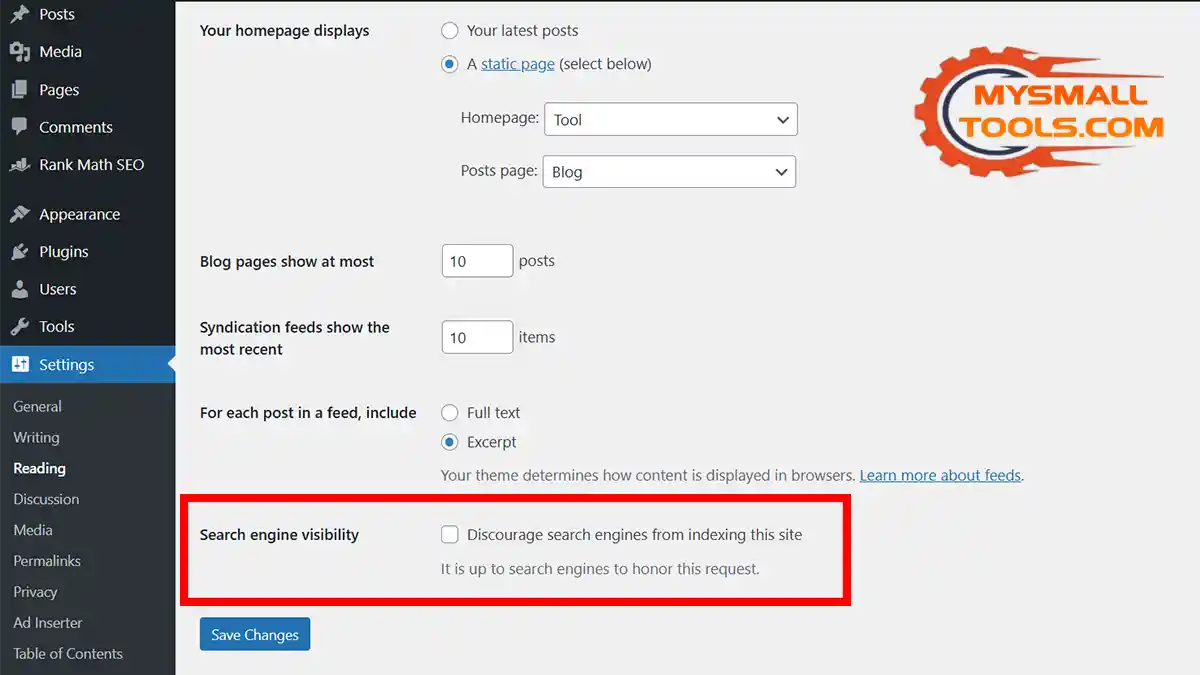The image size is (1200, 675).
Task: Expand the Posts page dropdown showing Blog
Action: tap(669, 172)
